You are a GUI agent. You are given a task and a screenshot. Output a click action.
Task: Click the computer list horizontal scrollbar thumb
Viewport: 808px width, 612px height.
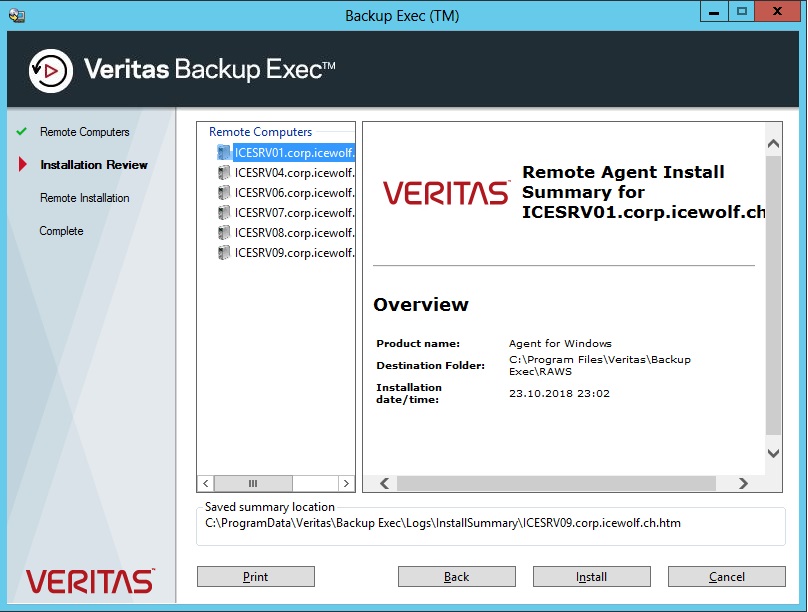click(x=253, y=483)
